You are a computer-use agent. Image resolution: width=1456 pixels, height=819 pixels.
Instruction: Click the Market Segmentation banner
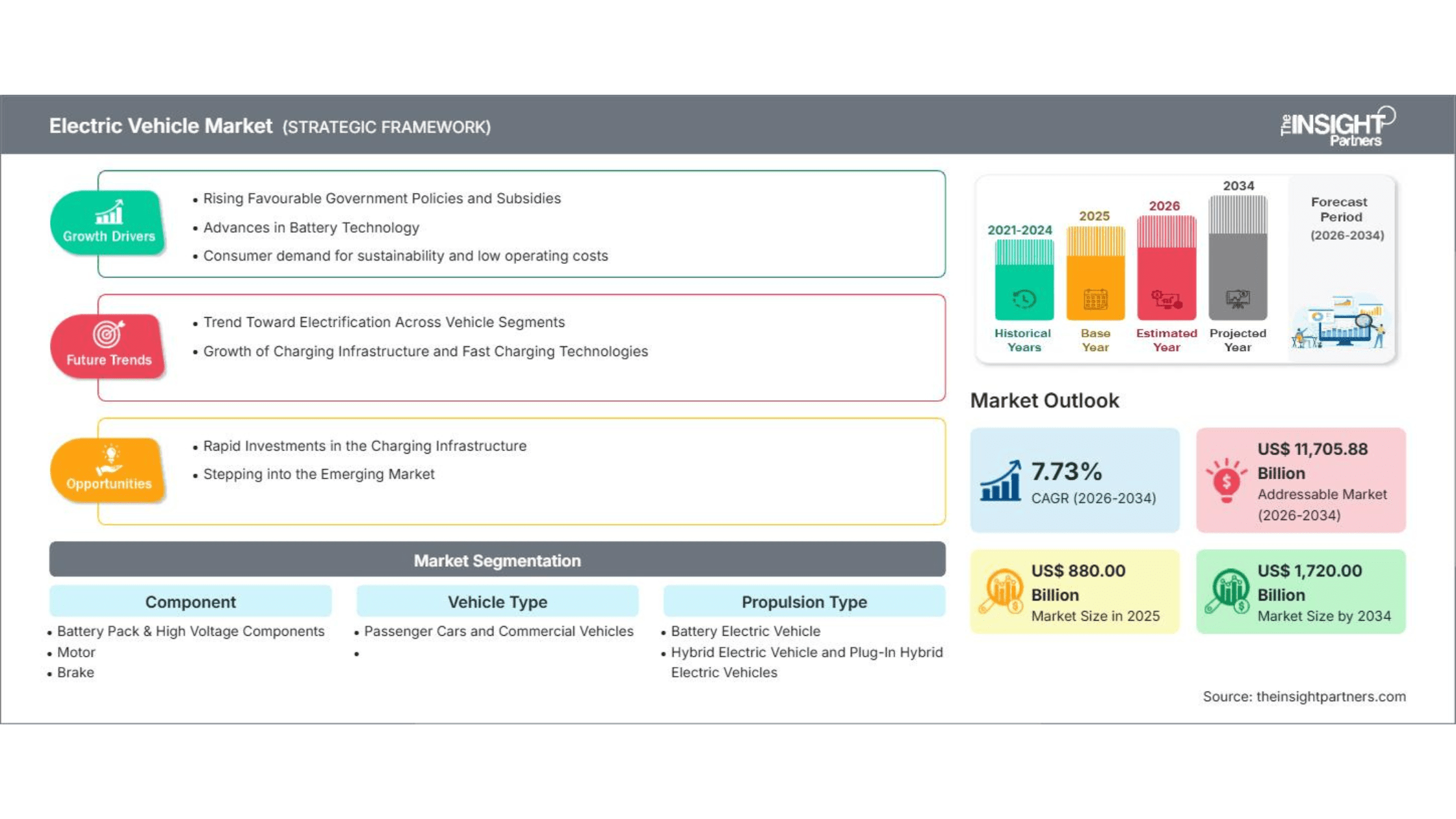coord(497,560)
